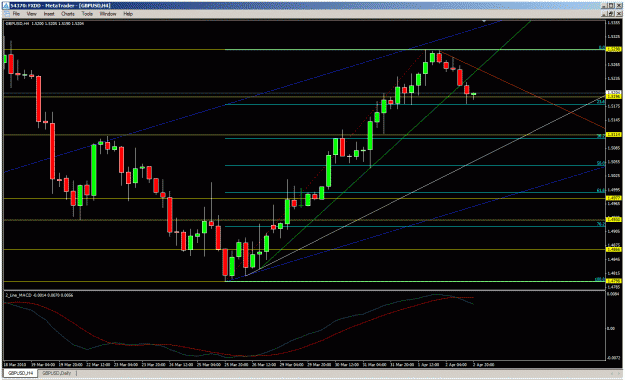Open the Help menu

click(x=128, y=14)
